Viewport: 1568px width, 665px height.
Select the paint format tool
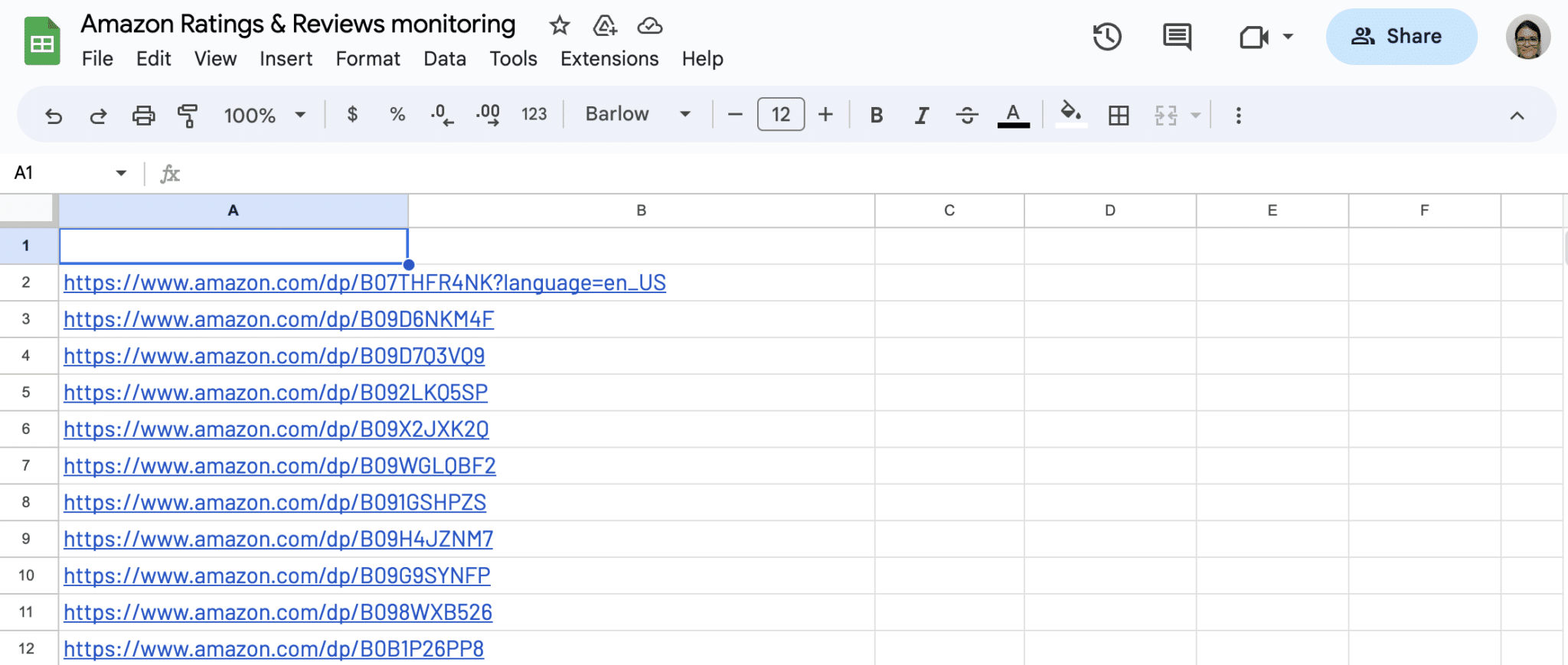188,116
